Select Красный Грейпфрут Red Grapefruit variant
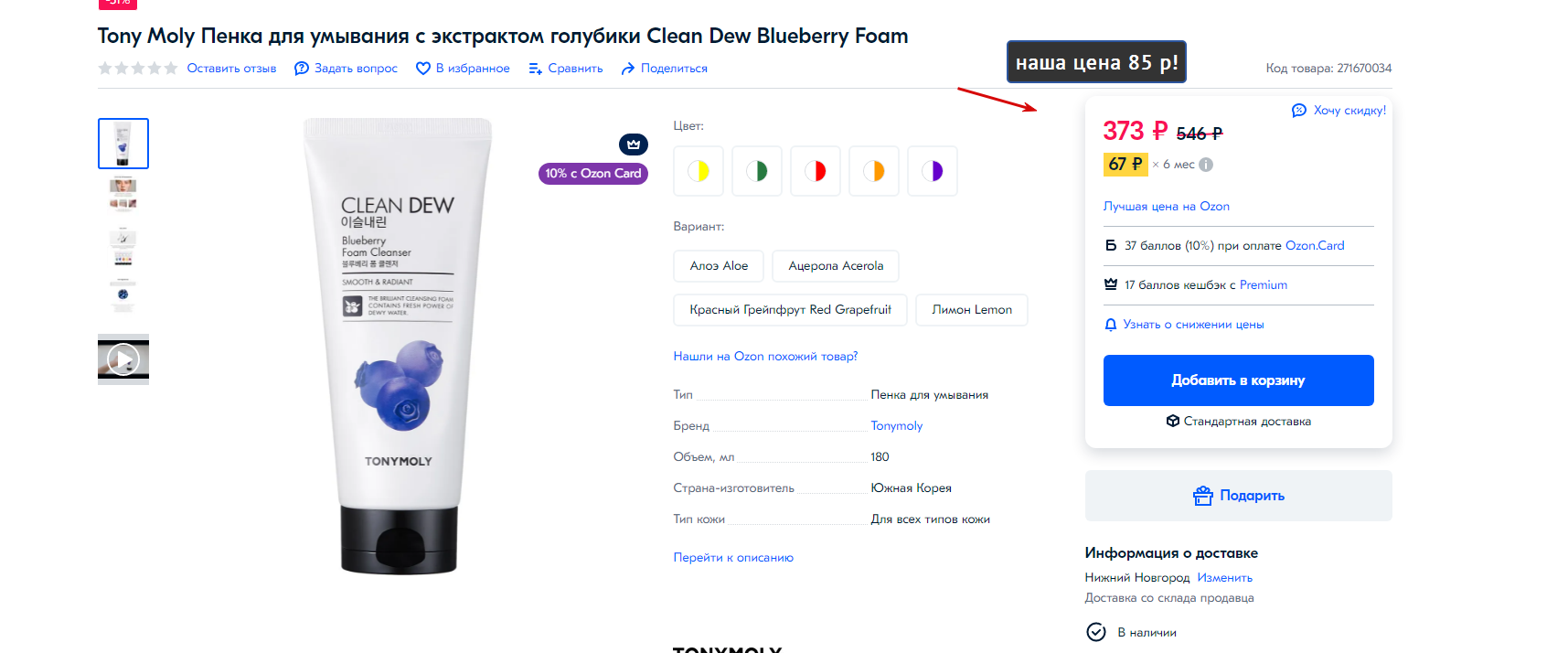This screenshot has height=653, width=1568. (791, 310)
